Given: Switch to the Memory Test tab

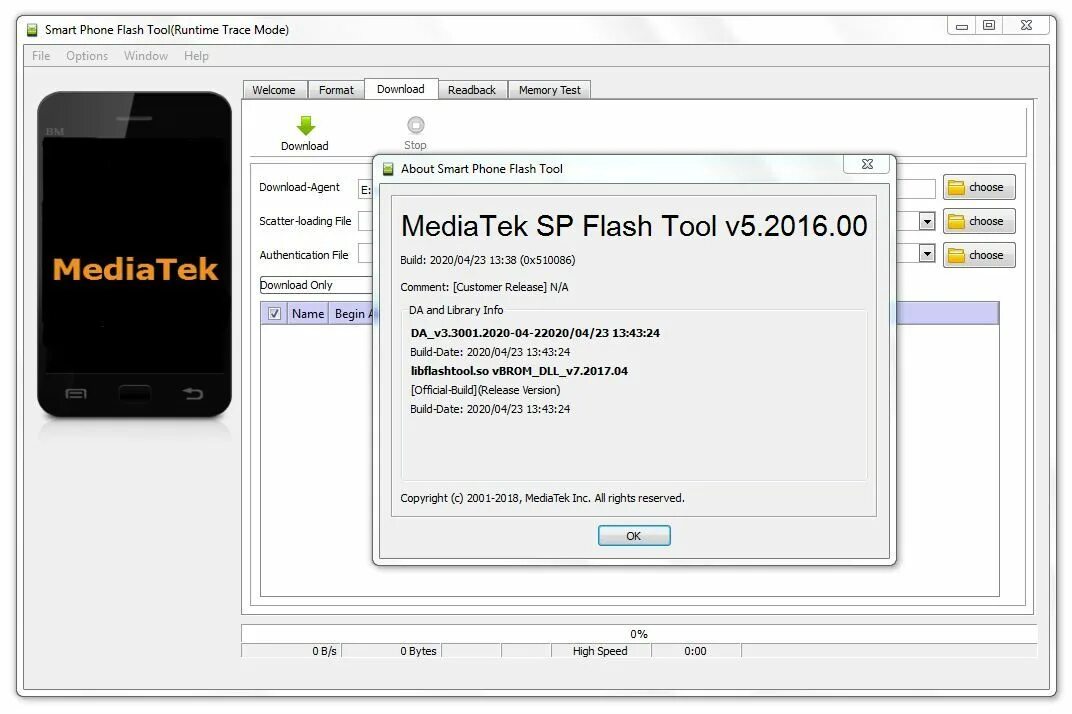Looking at the screenshot, I should point(550,90).
